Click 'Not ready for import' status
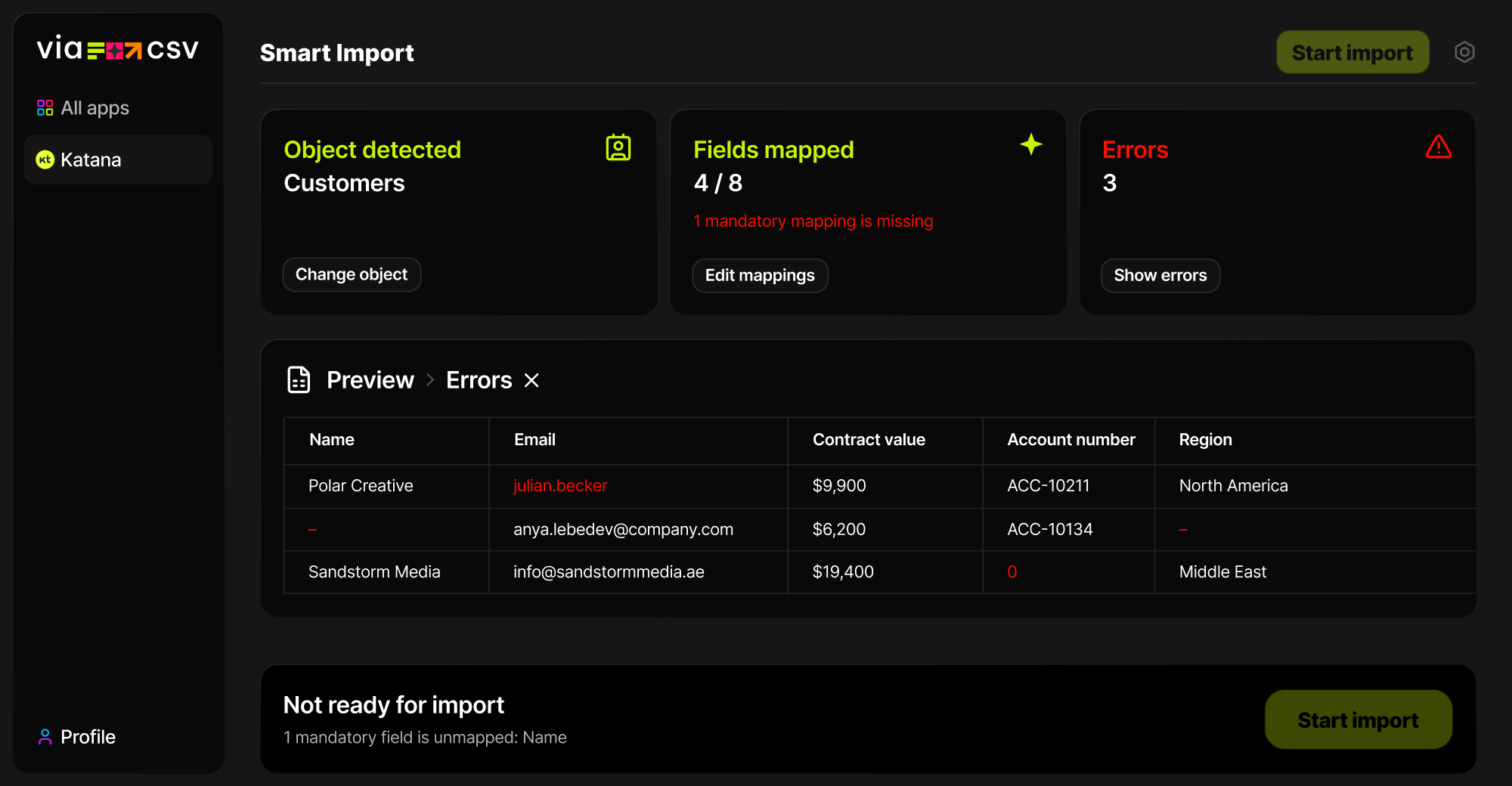 pos(393,705)
